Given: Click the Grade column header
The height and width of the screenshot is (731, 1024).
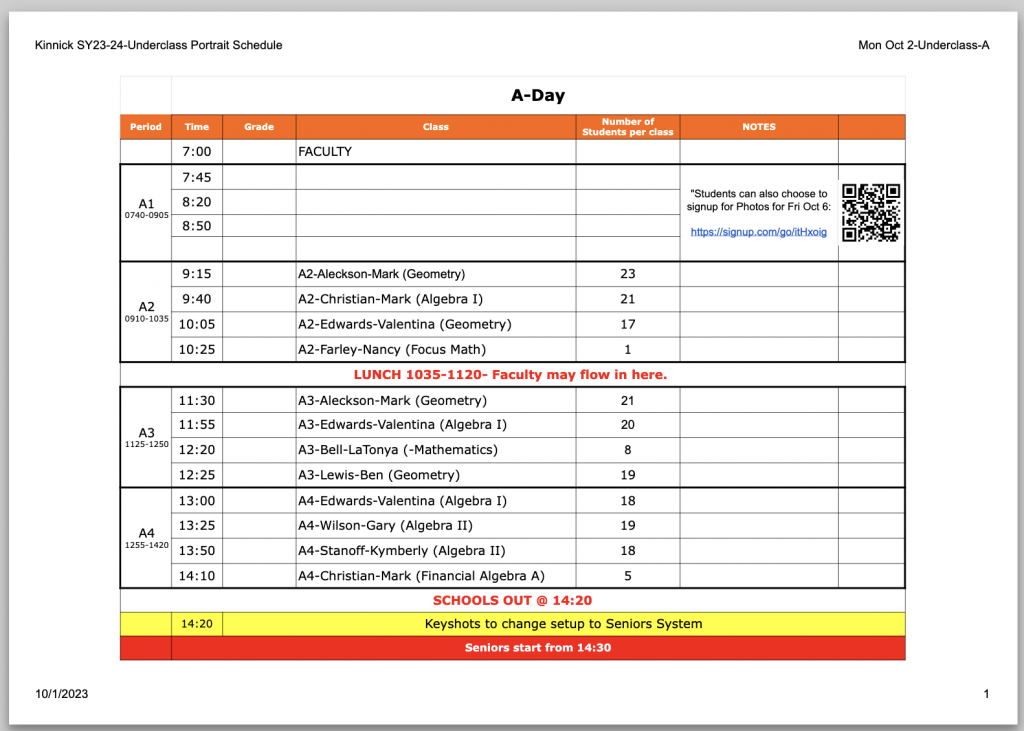Looking at the screenshot, I should pos(259,127).
